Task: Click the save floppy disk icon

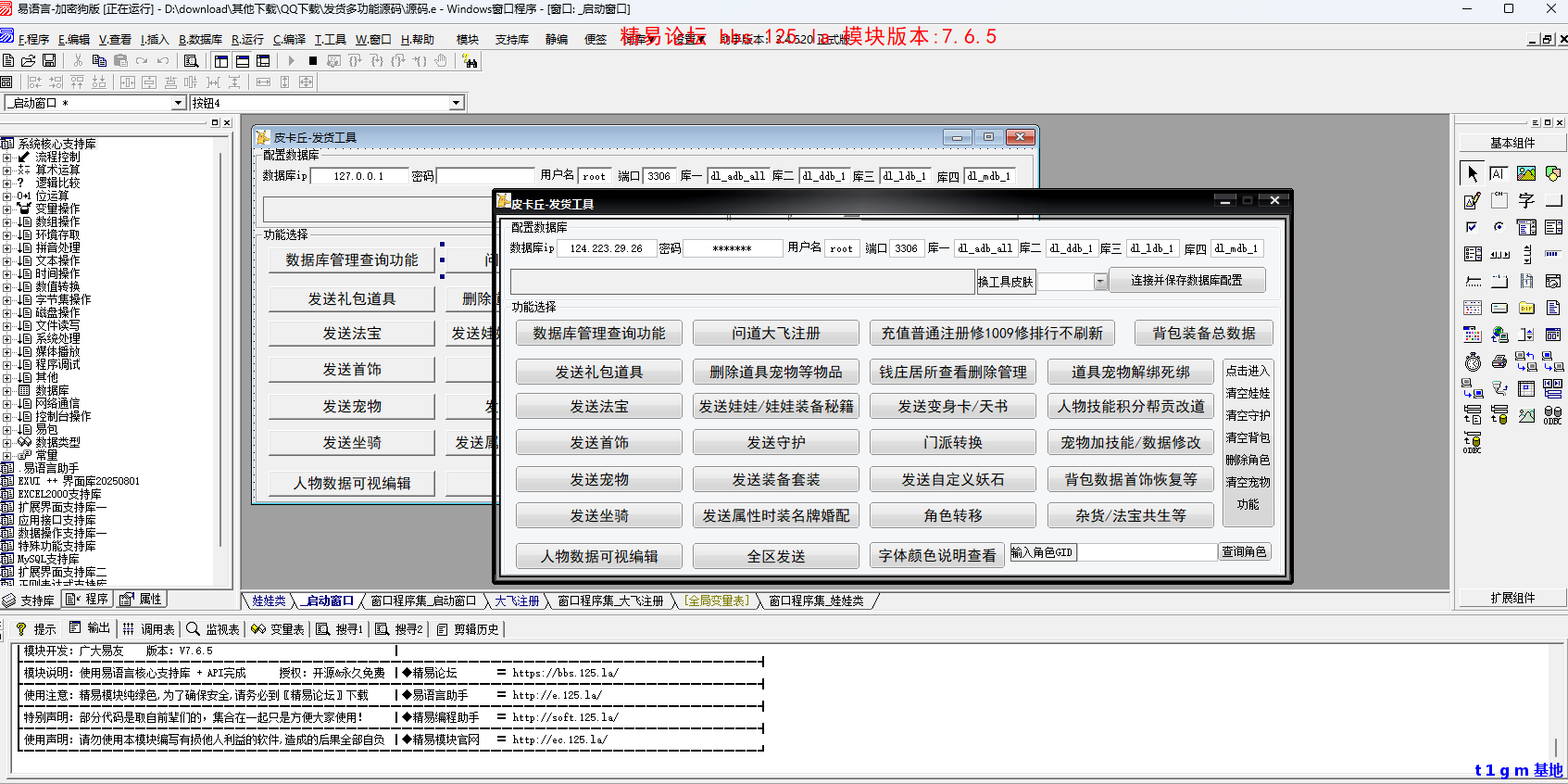Action: point(49,60)
